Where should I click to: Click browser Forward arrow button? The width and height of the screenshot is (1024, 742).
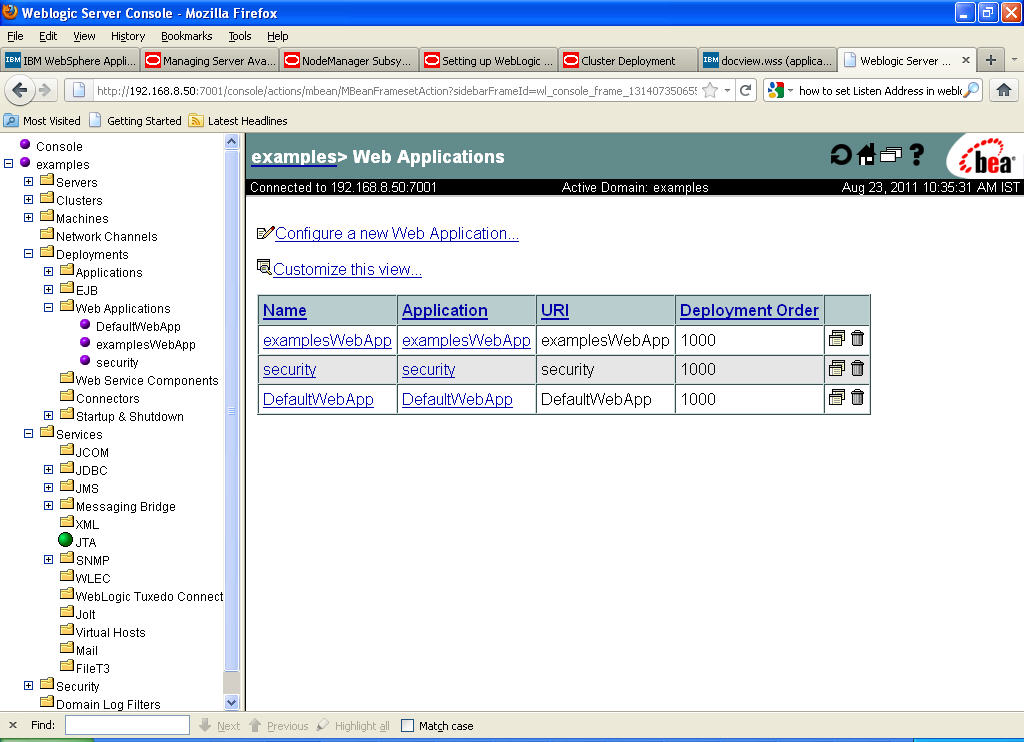pyautogui.click(x=44, y=90)
